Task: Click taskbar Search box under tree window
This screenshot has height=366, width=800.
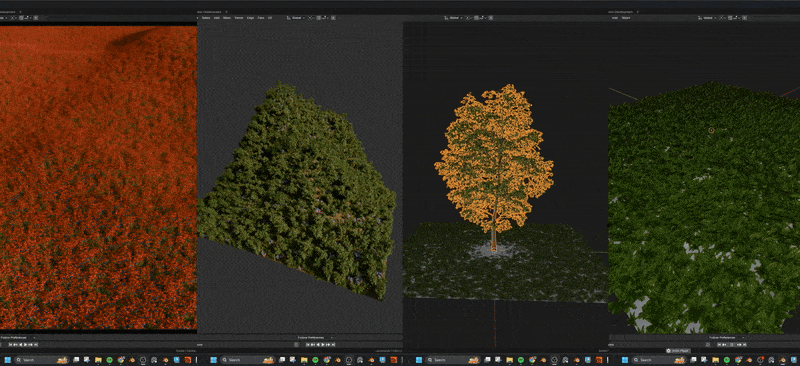Action: [x=453, y=360]
